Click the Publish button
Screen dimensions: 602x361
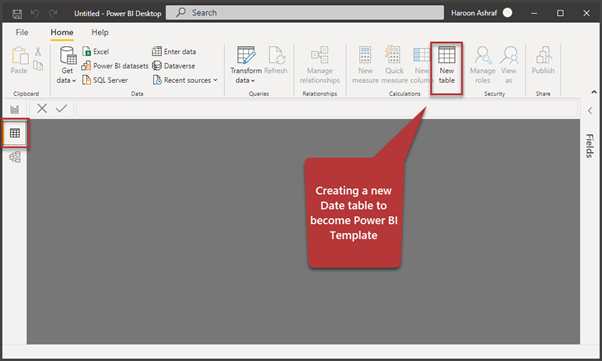(543, 60)
